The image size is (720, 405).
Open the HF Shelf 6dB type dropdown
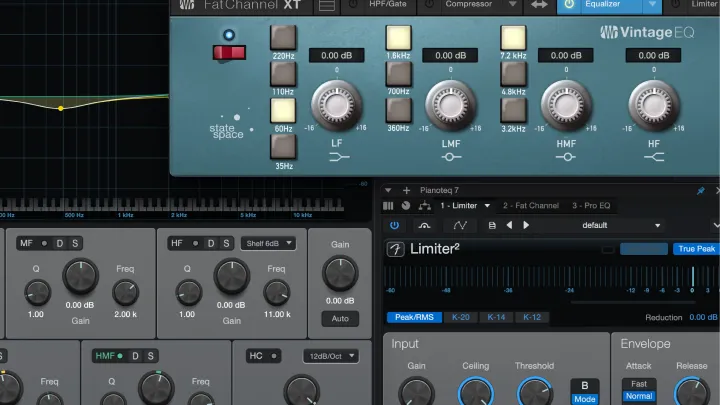(x=268, y=243)
